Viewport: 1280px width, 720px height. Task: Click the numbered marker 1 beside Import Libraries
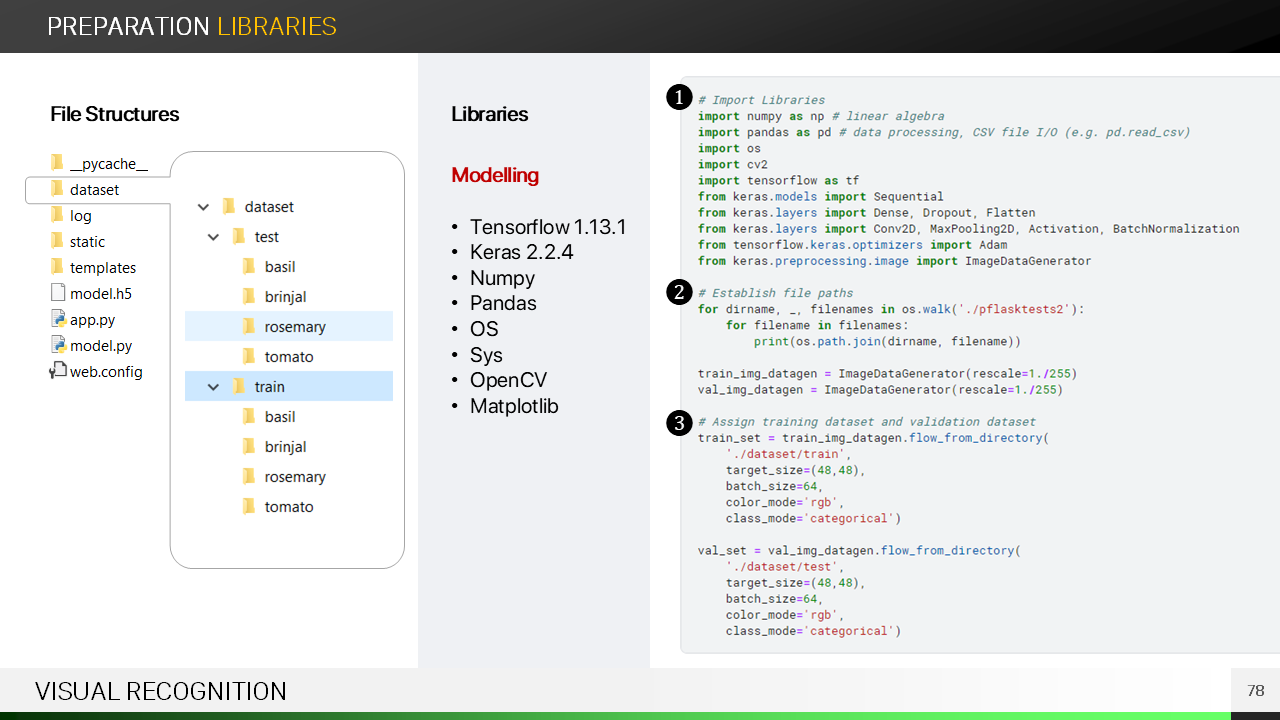[679, 97]
